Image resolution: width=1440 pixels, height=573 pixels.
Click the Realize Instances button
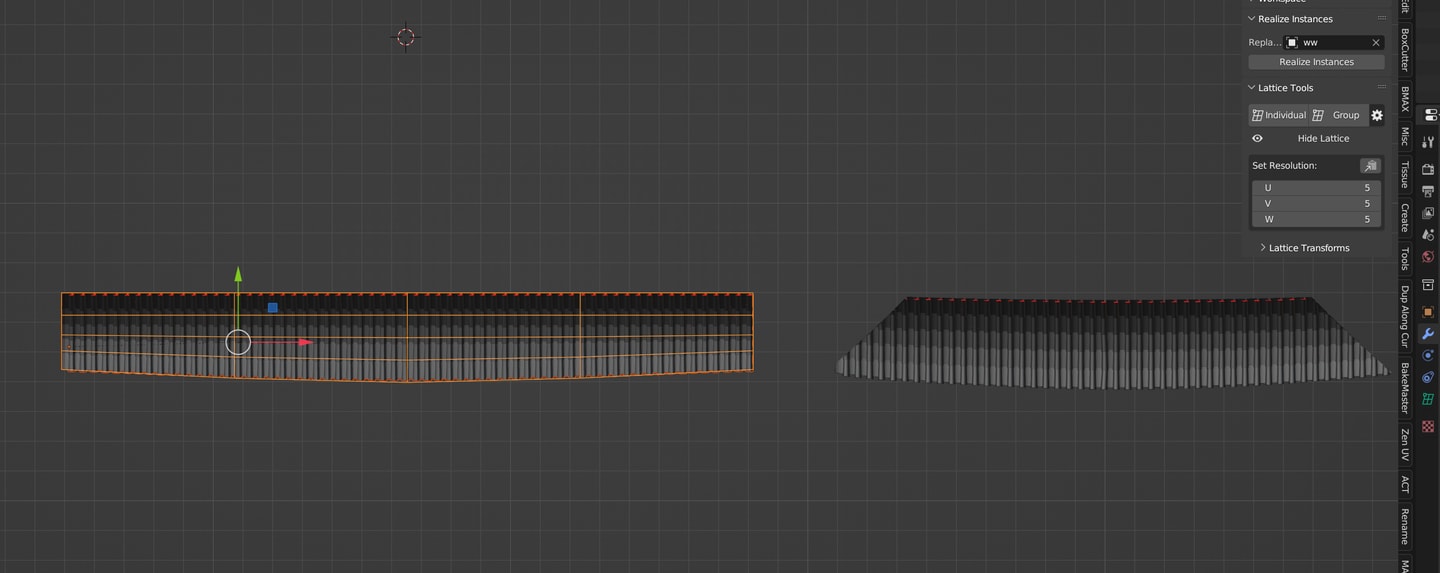point(1316,62)
